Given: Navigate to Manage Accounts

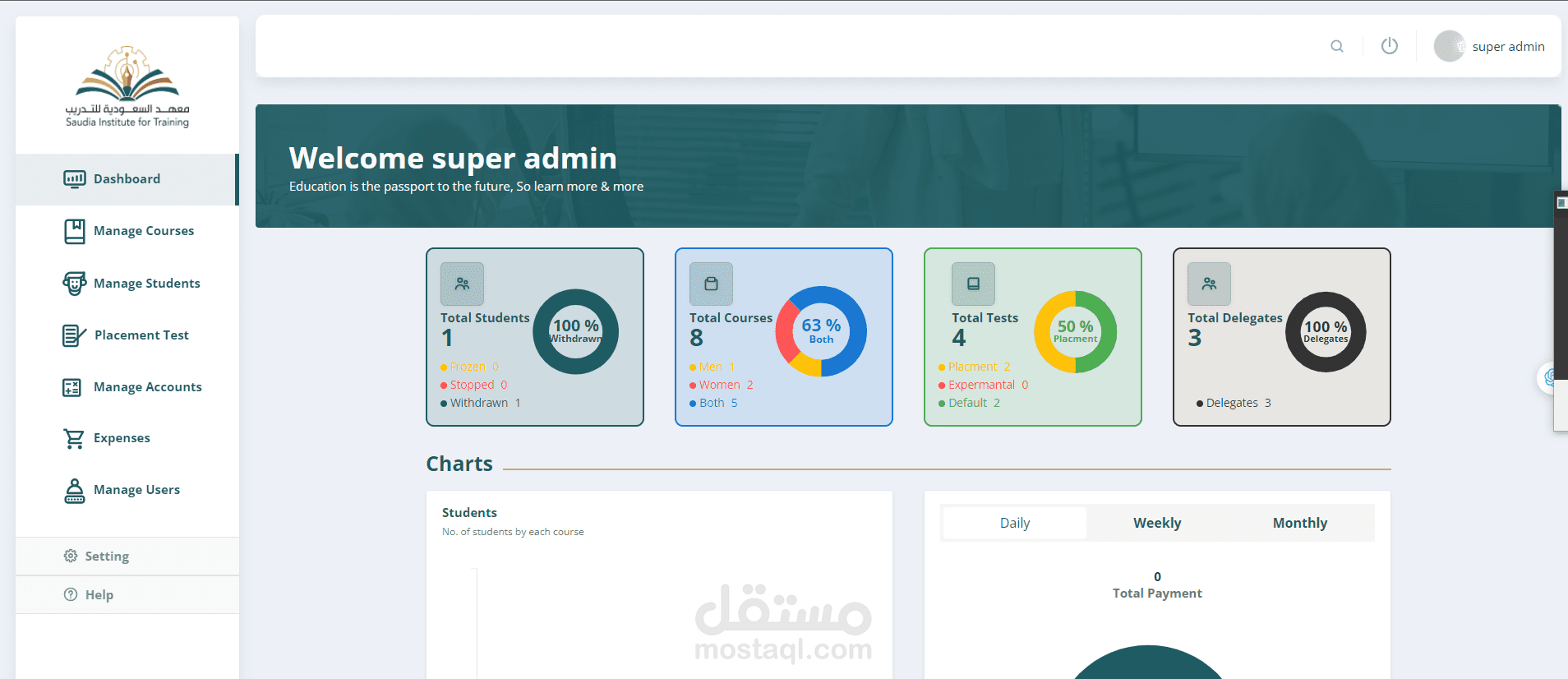Looking at the screenshot, I should pyautogui.click(x=127, y=387).
